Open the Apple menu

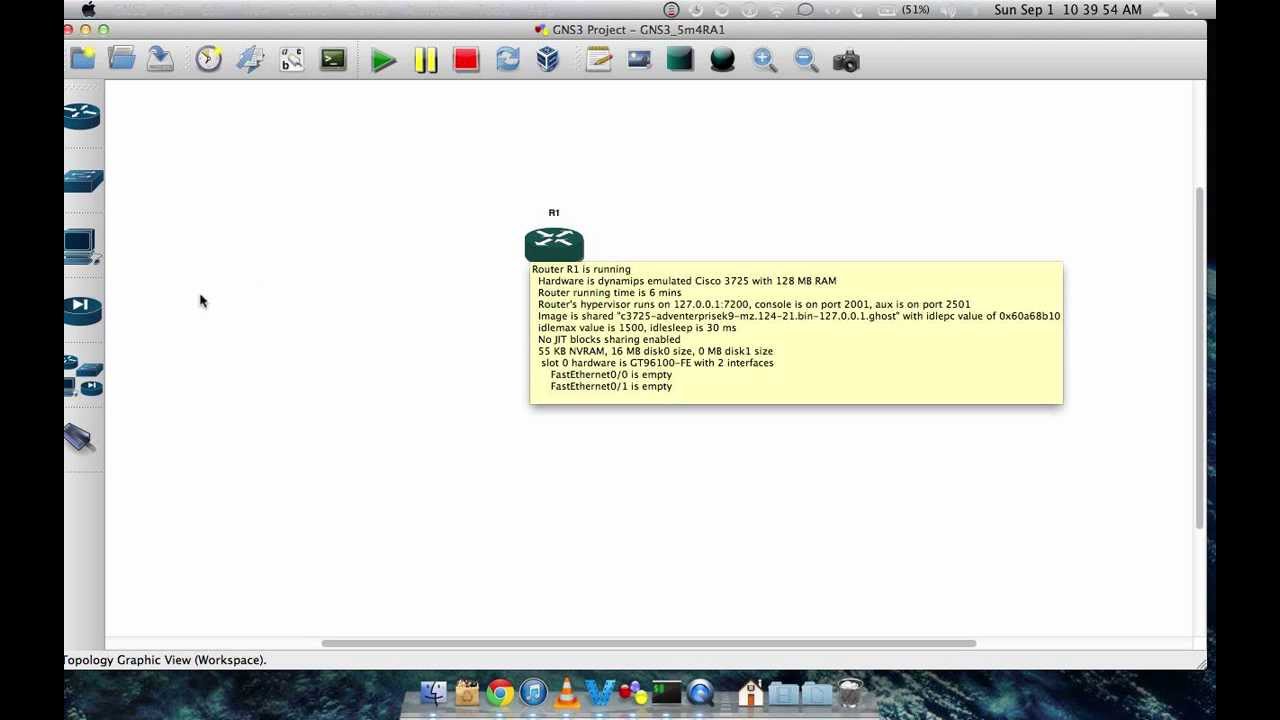click(88, 9)
